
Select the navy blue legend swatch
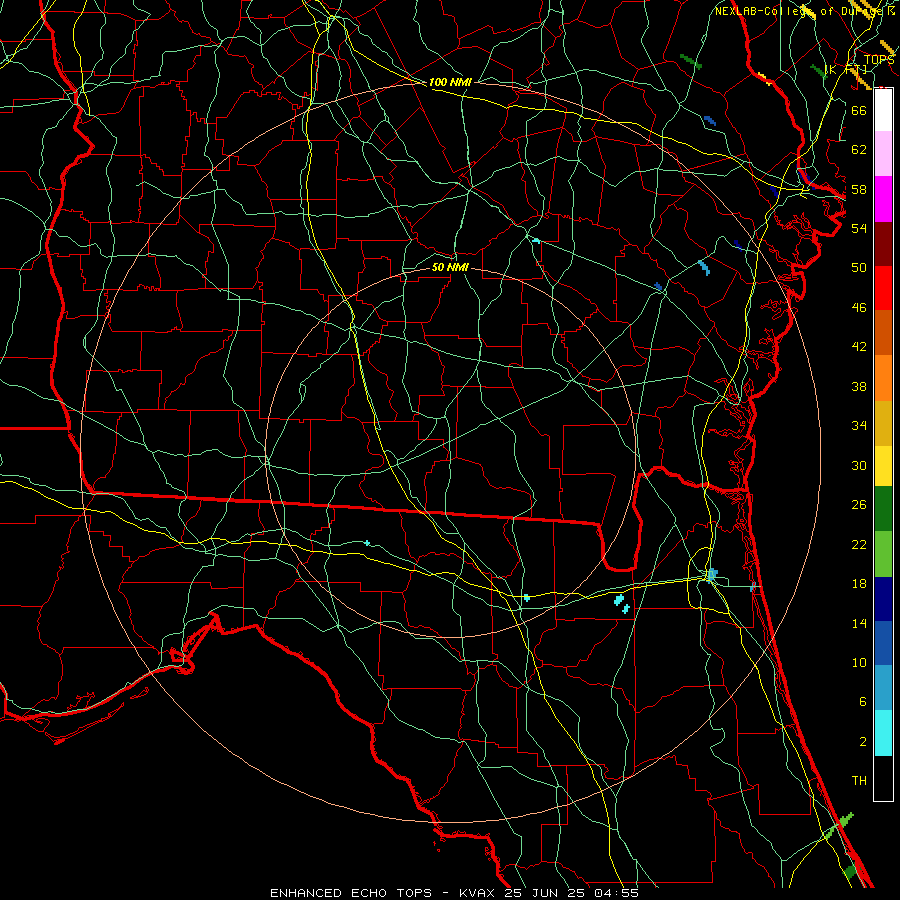tap(883, 599)
